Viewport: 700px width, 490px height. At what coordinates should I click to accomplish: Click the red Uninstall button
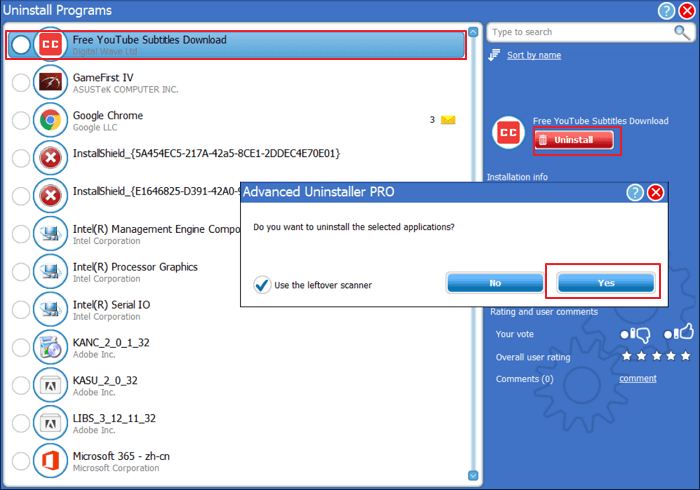pos(574,140)
